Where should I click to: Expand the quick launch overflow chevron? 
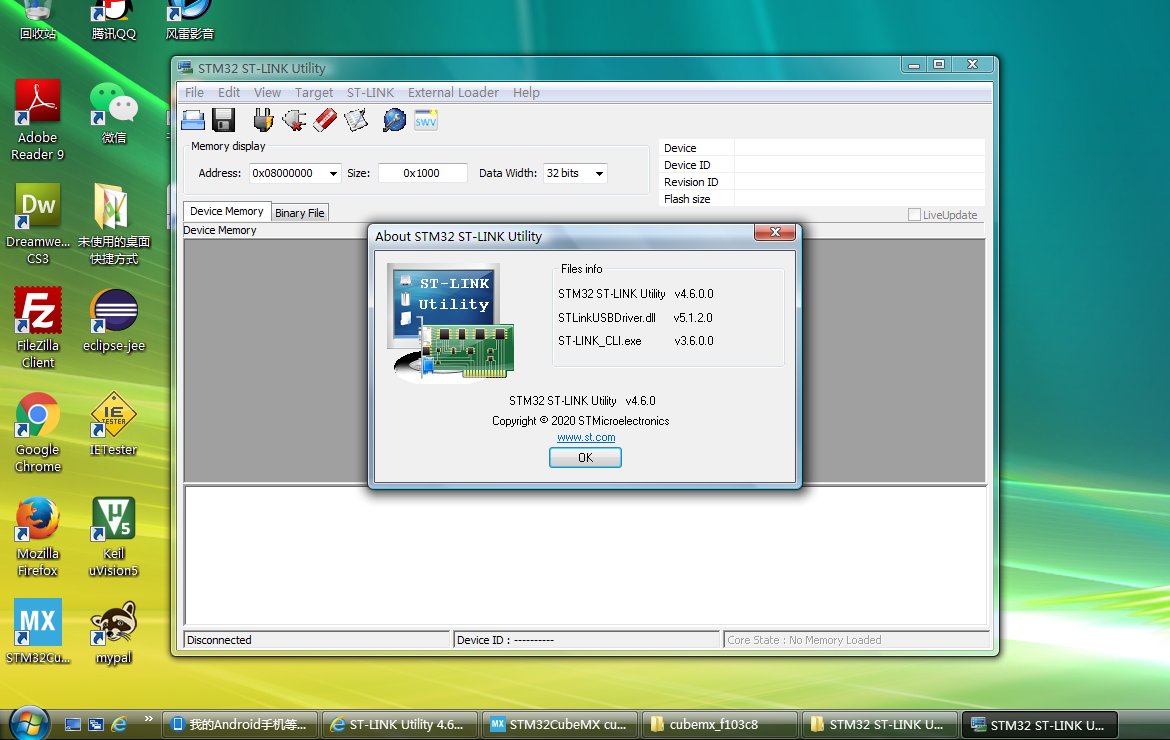[148, 719]
